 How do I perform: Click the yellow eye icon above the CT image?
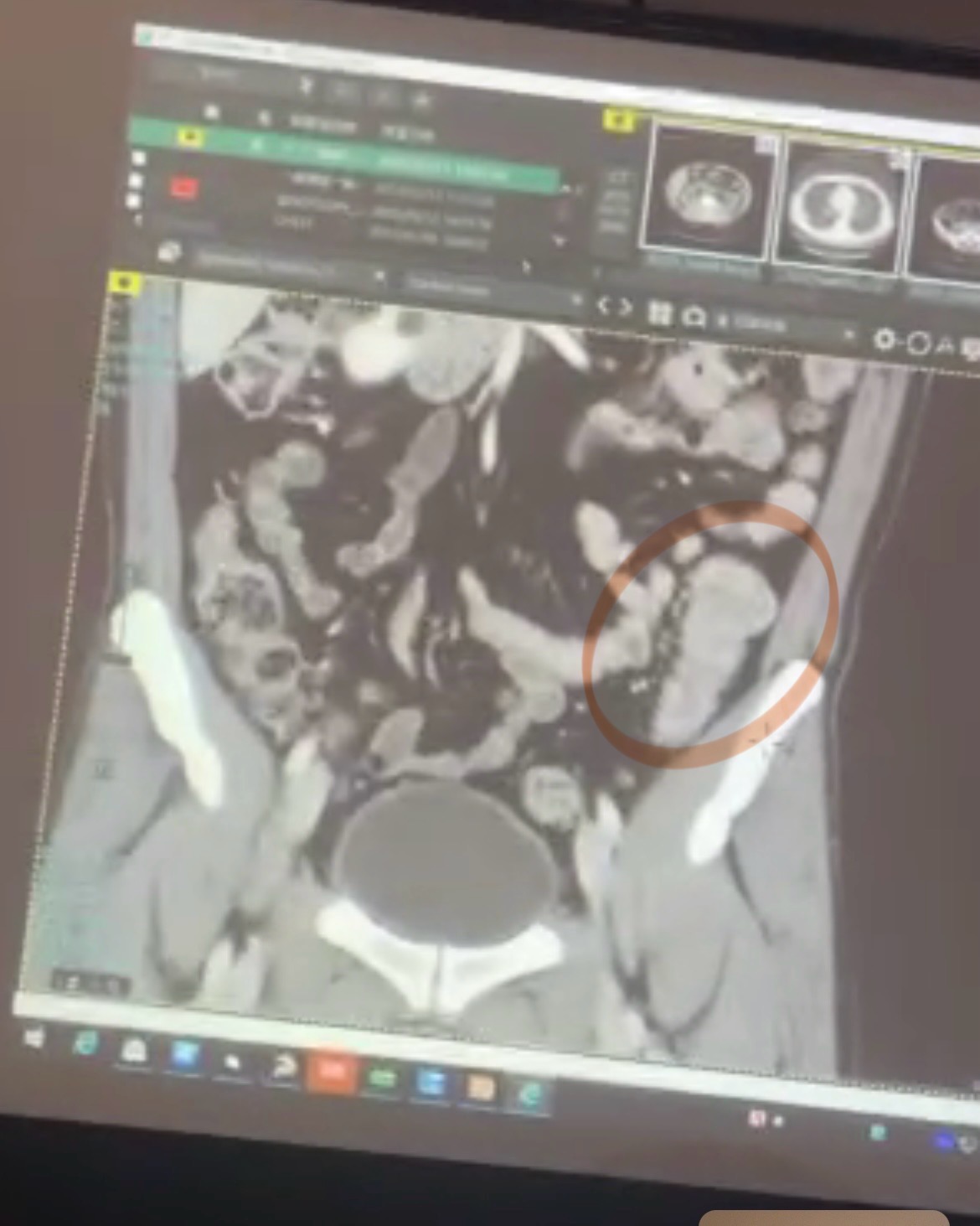(x=126, y=283)
